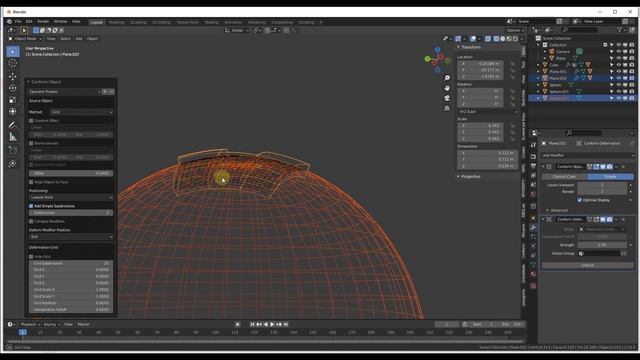Enable the Hide Grid checkbox

[x=31, y=257]
